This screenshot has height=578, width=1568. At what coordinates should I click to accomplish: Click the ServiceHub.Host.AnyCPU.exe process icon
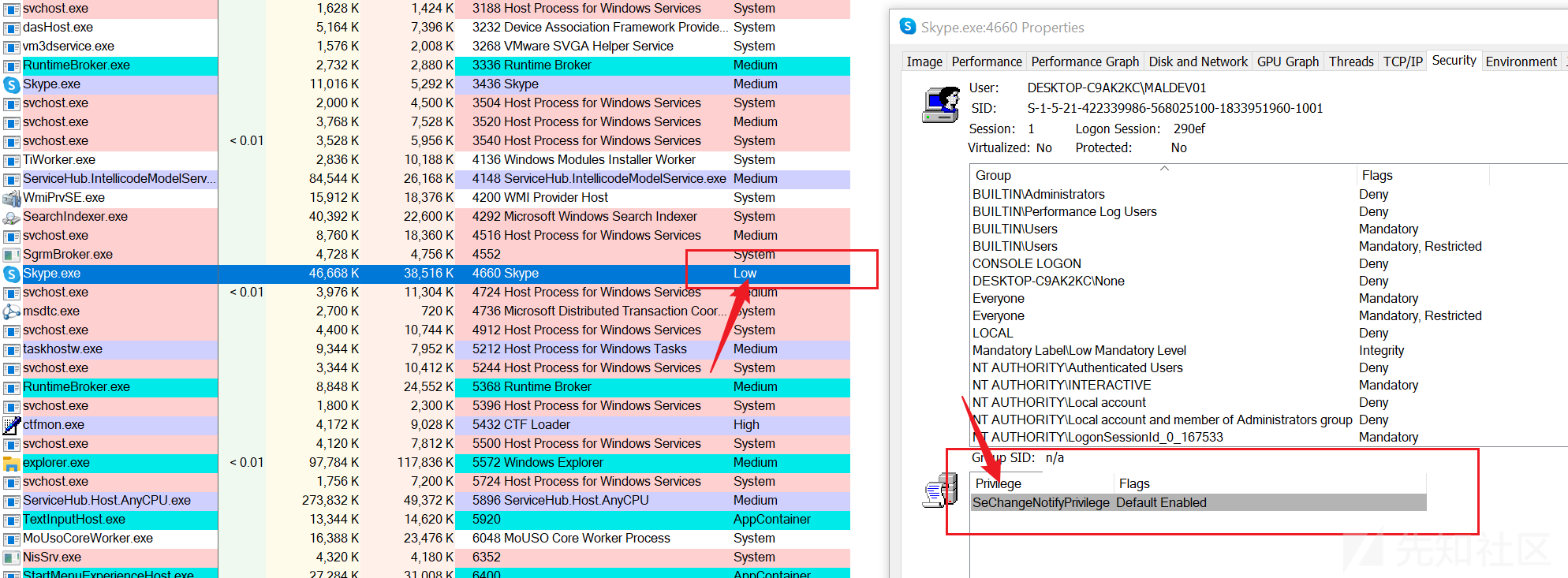coord(12,501)
